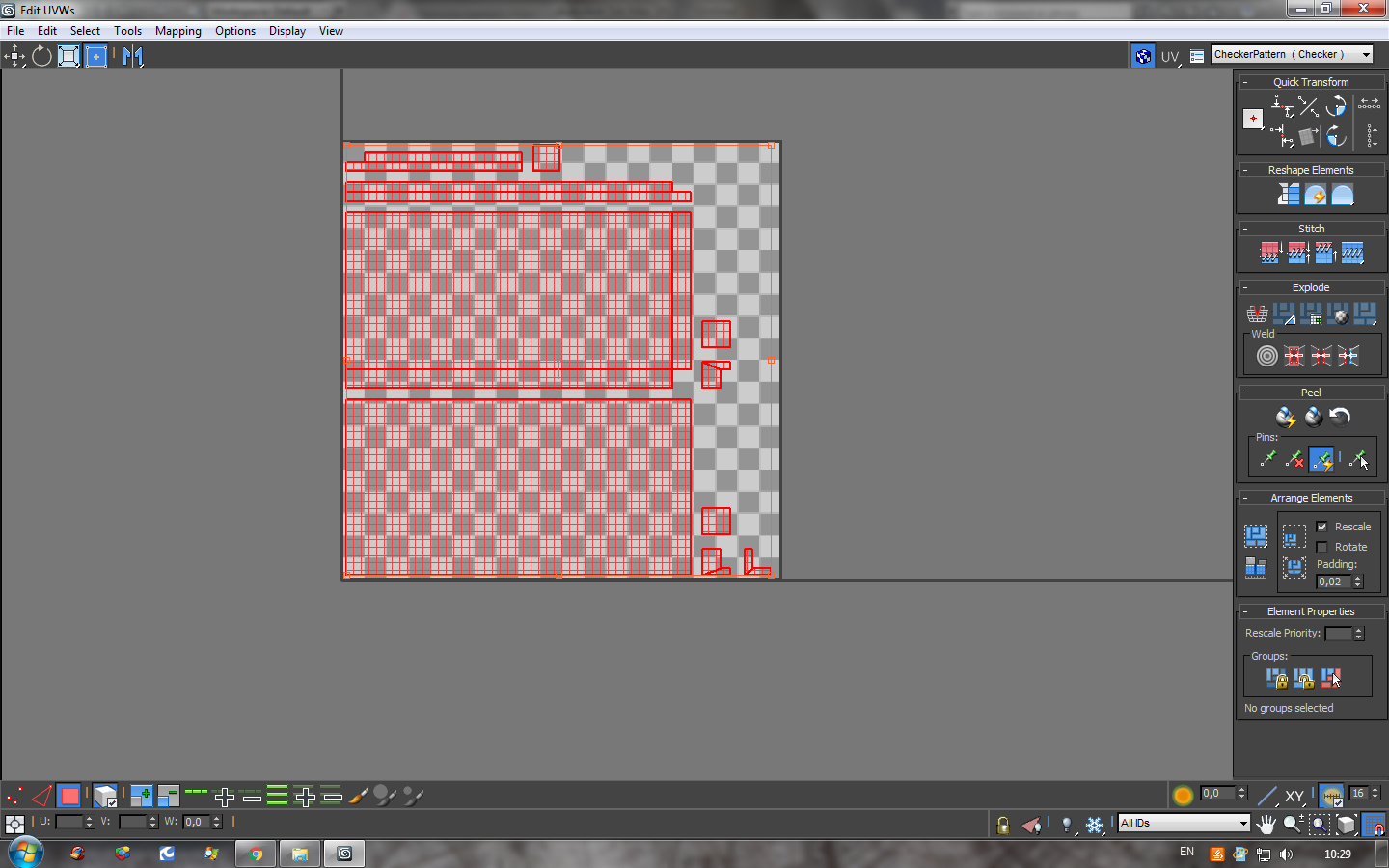Screen dimensions: 1389x868
Task: Click the Relax Until Flat icon
Action: click(x=1316, y=196)
